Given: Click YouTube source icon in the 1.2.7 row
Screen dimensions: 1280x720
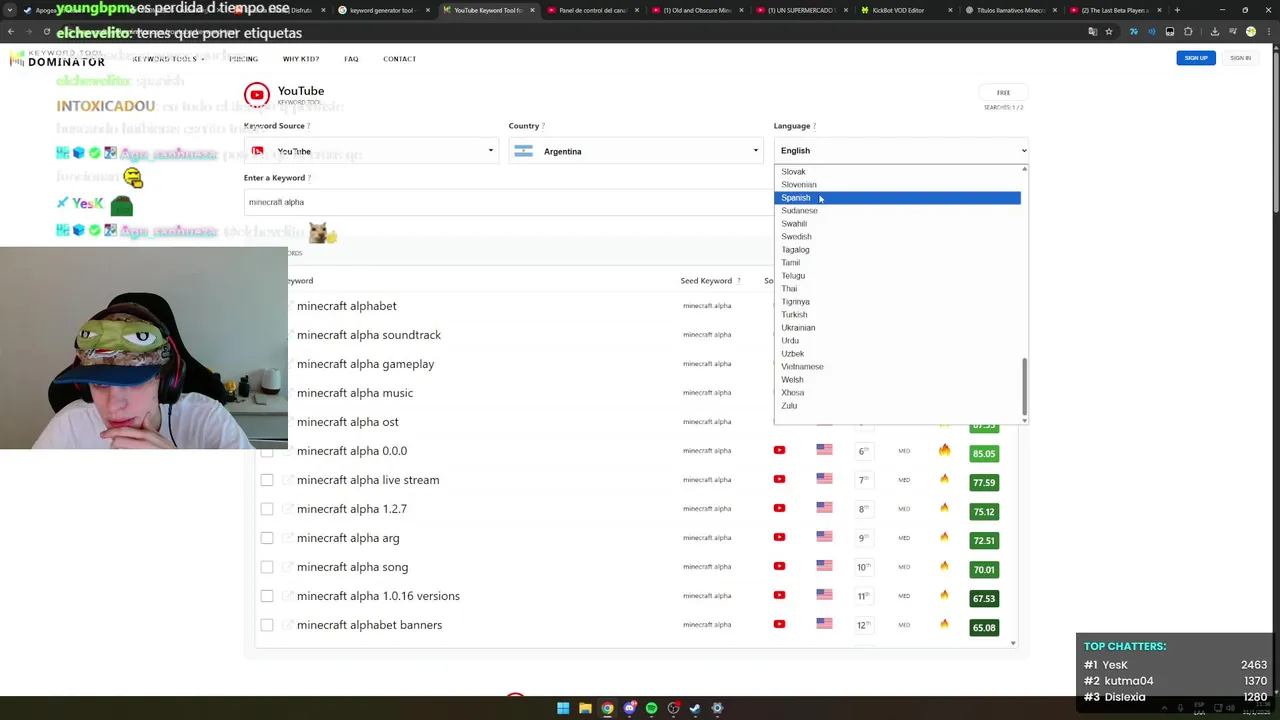Looking at the screenshot, I should [x=779, y=508].
